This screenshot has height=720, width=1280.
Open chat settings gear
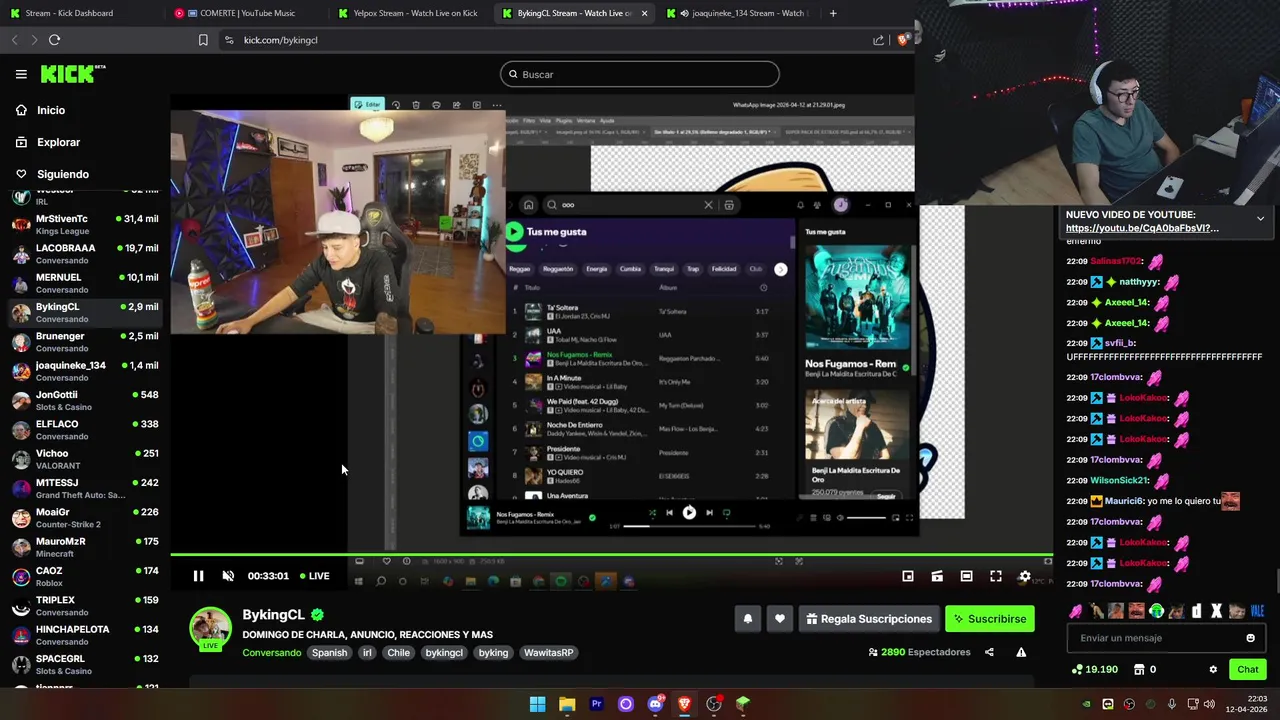(1213, 670)
